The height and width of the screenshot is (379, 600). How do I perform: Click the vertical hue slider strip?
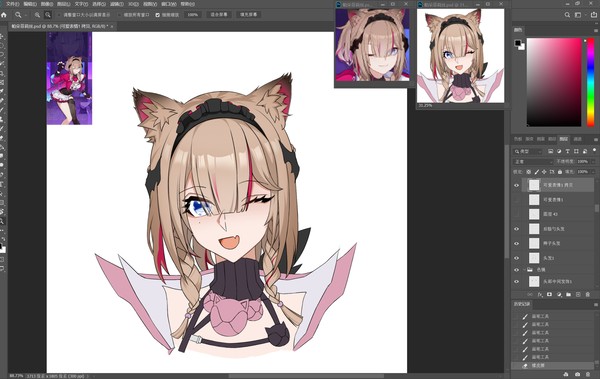tap(590, 82)
